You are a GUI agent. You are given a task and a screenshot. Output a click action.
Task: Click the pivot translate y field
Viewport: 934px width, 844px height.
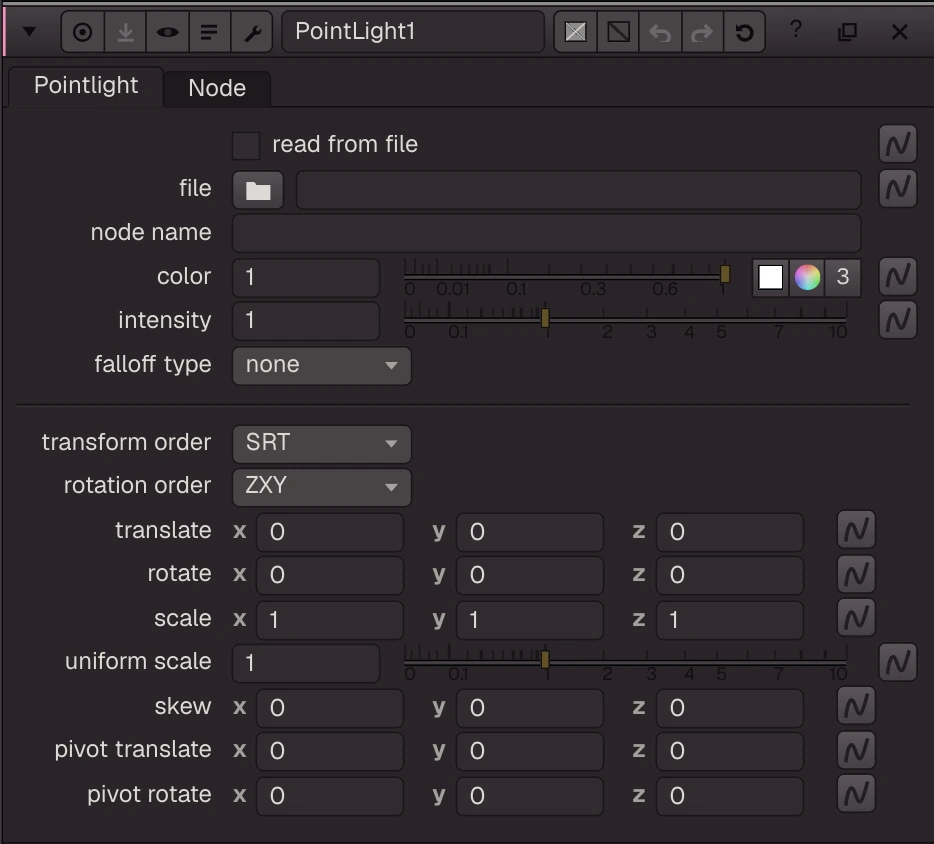point(530,751)
